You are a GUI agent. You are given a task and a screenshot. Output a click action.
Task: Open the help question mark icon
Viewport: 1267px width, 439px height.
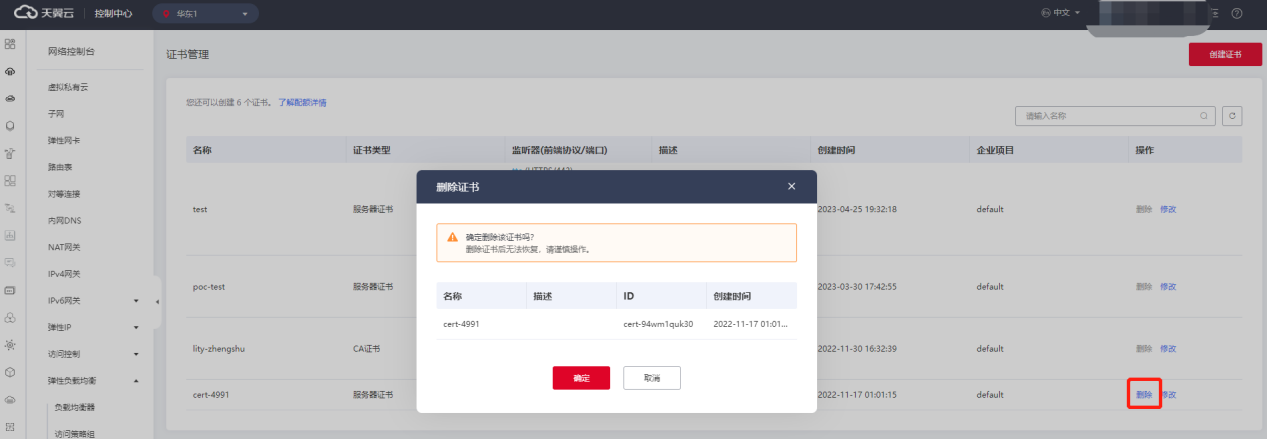1238,14
